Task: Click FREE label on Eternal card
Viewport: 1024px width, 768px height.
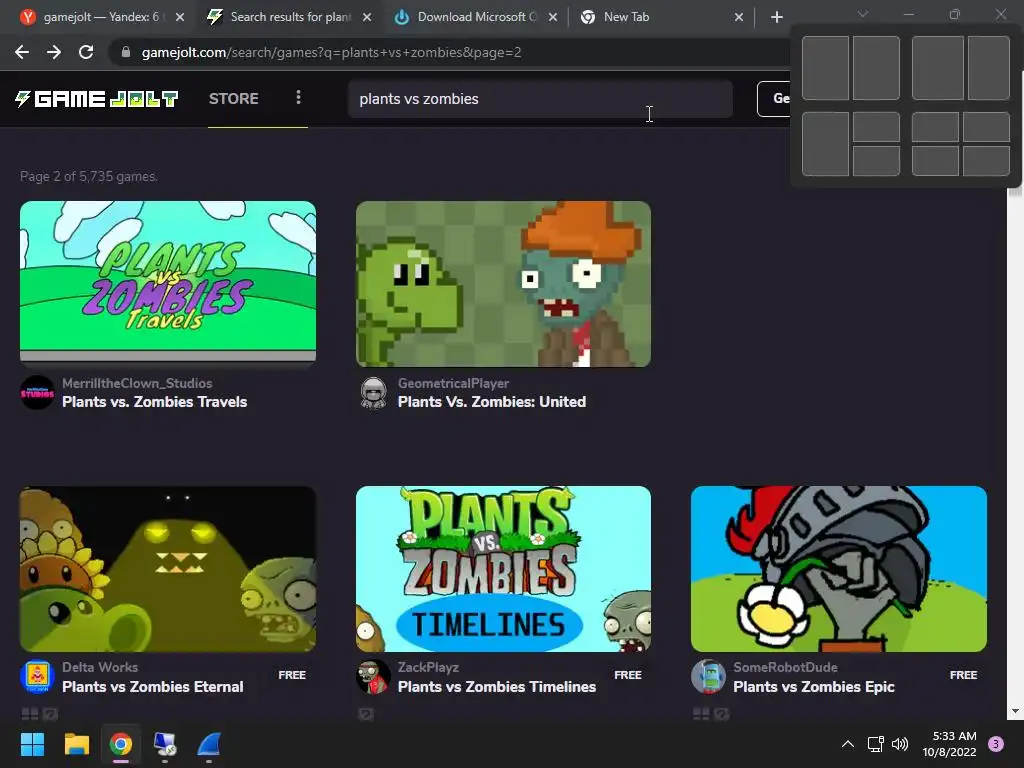Action: (x=292, y=675)
